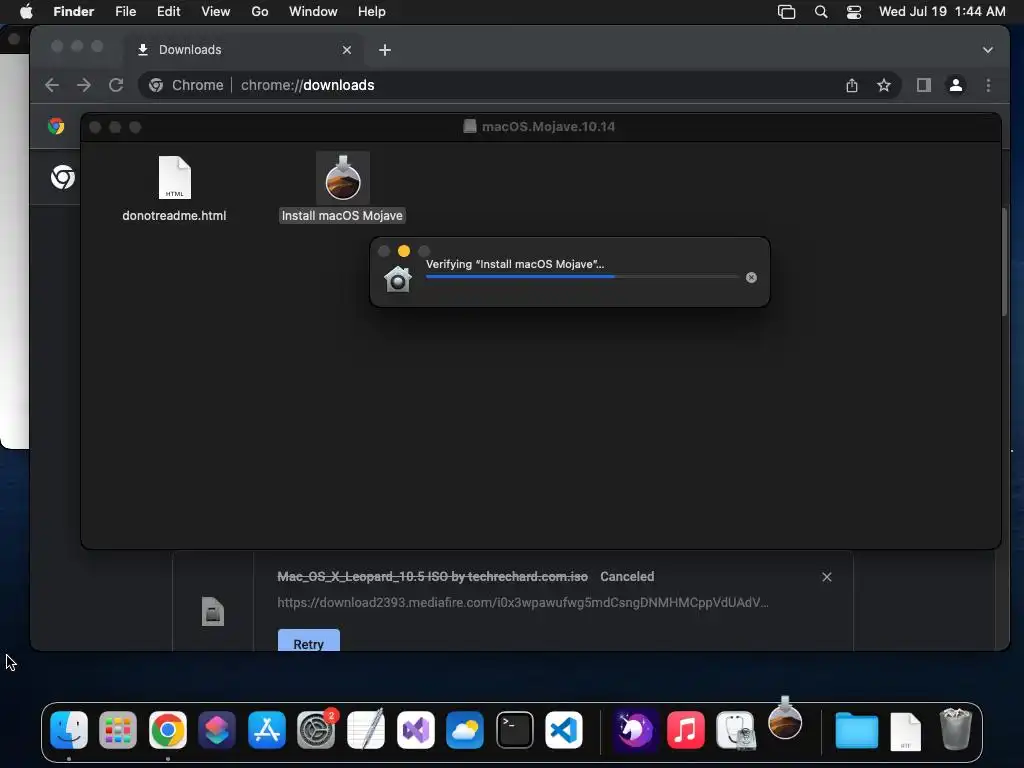Open Chrome profile avatar menu
The image size is (1024, 768).
point(955,85)
